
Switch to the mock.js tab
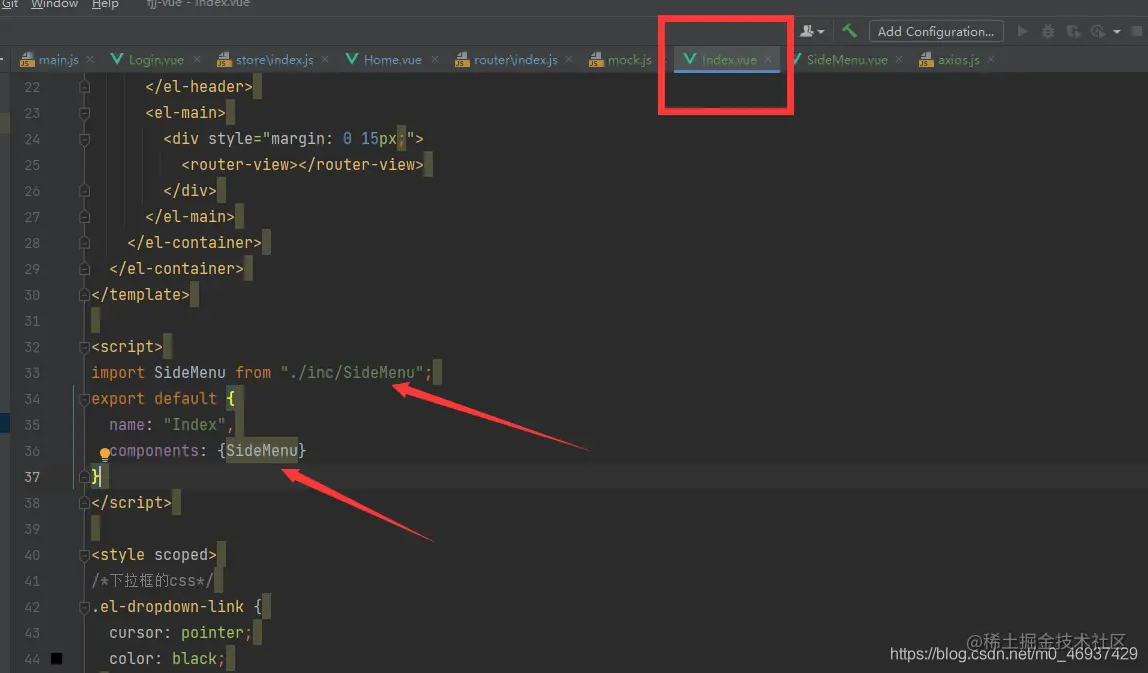(x=629, y=60)
